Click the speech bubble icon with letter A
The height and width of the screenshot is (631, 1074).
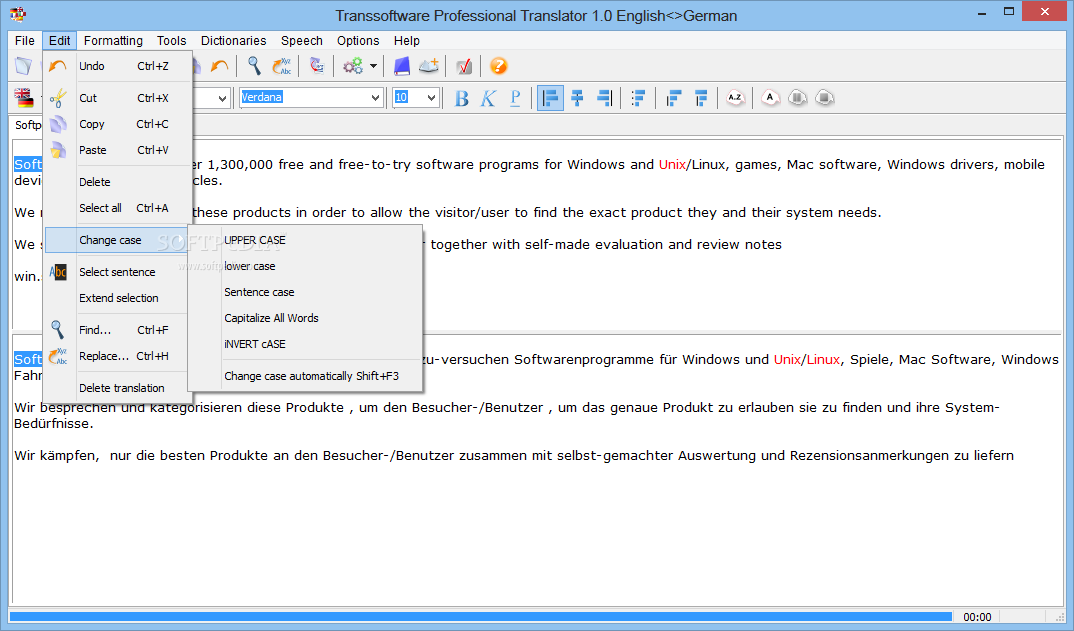pos(771,98)
